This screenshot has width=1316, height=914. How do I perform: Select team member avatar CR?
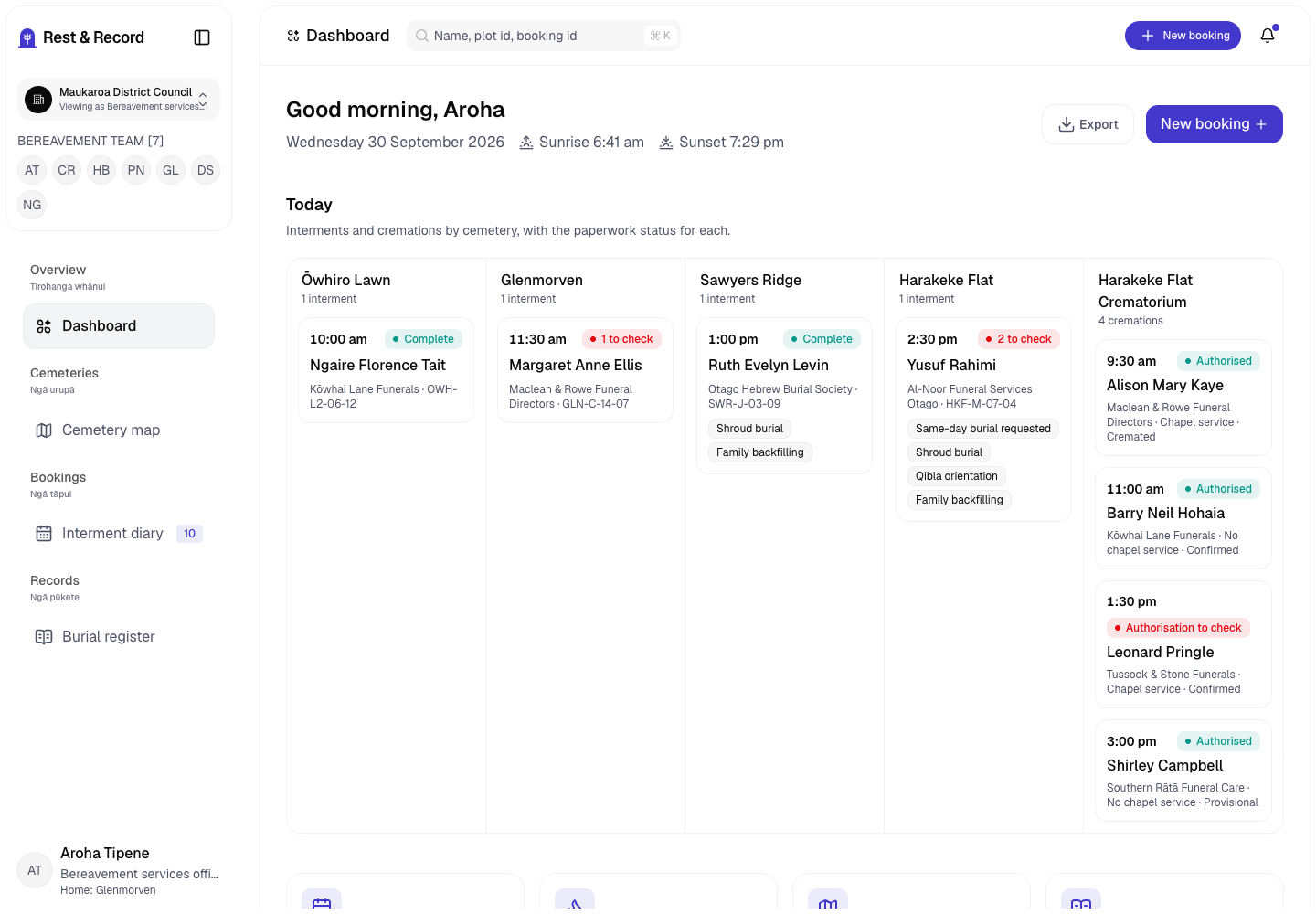click(x=67, y=170)
